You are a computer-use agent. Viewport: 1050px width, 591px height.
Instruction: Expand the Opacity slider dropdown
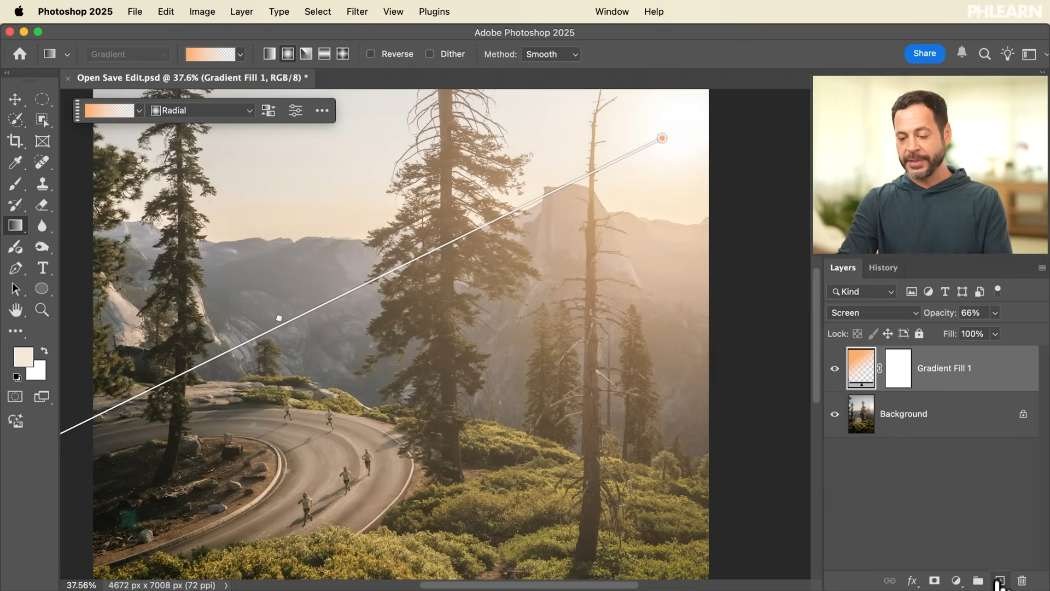coord(995,313)
